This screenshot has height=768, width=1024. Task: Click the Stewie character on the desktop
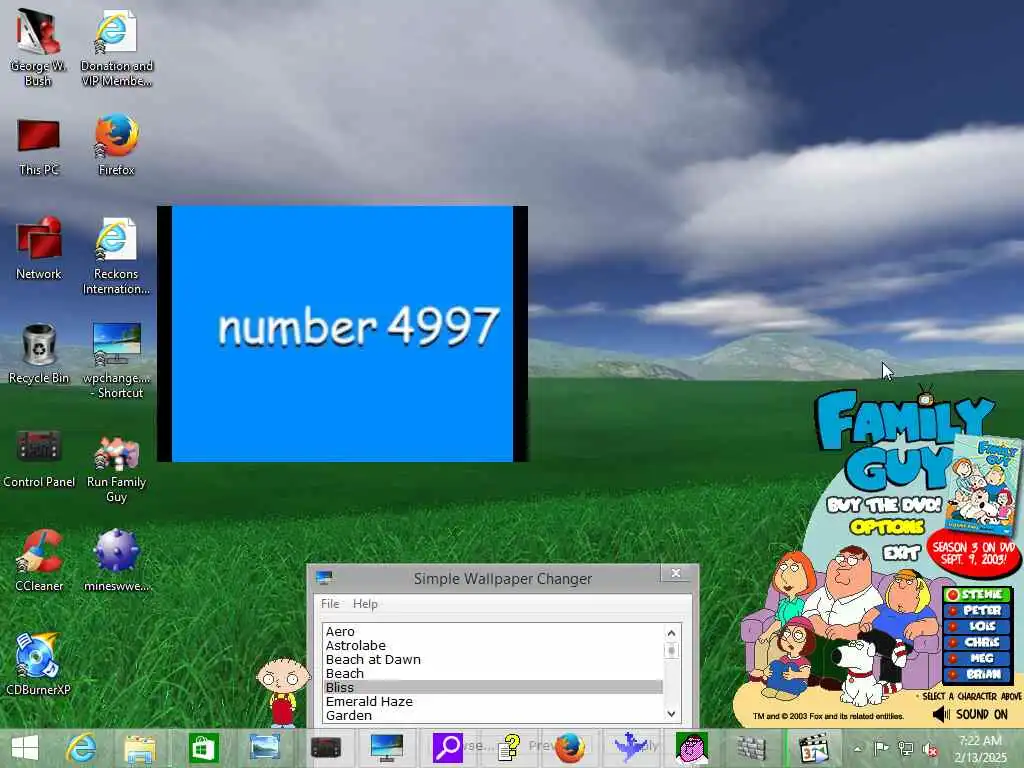[x=283, y=692]
